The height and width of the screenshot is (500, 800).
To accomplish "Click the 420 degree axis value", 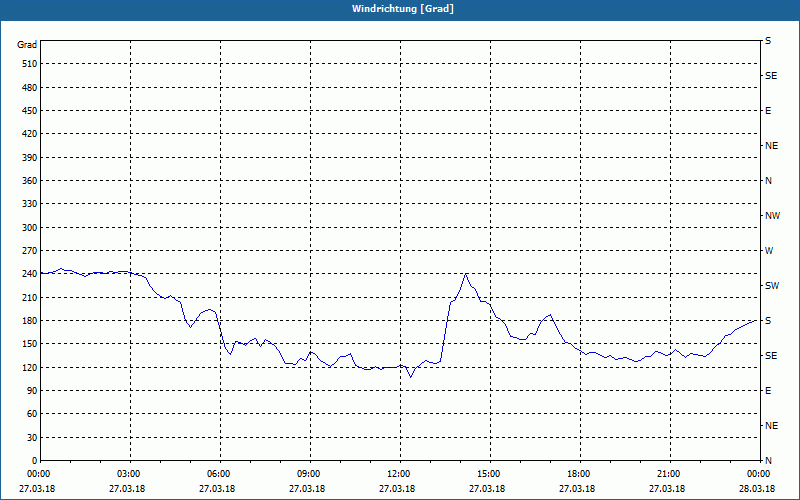I will (x=30, y=134).
